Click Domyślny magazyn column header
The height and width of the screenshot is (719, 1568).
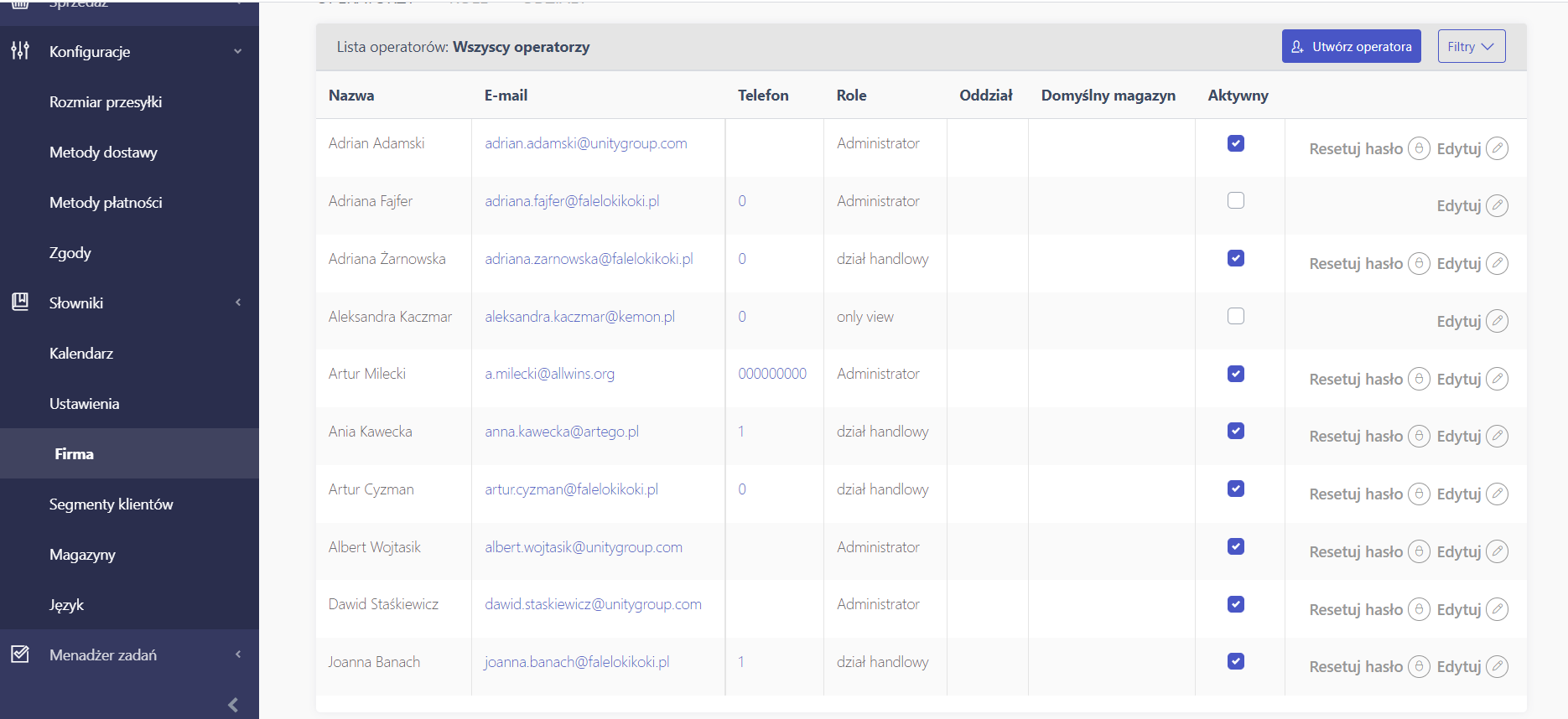(x=1109, y=96)
